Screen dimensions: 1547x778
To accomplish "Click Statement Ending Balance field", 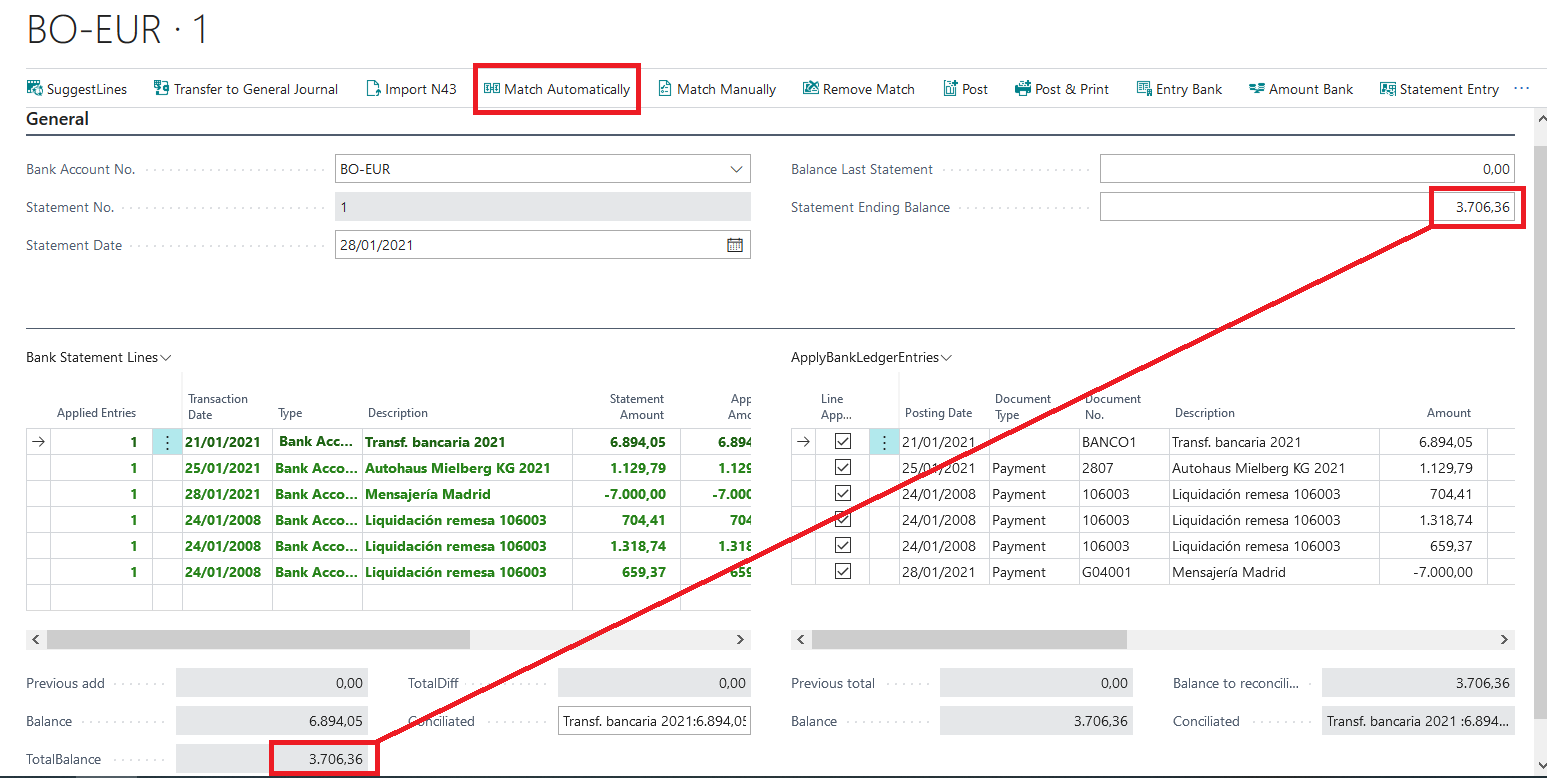I will [x=1307, y=207].
